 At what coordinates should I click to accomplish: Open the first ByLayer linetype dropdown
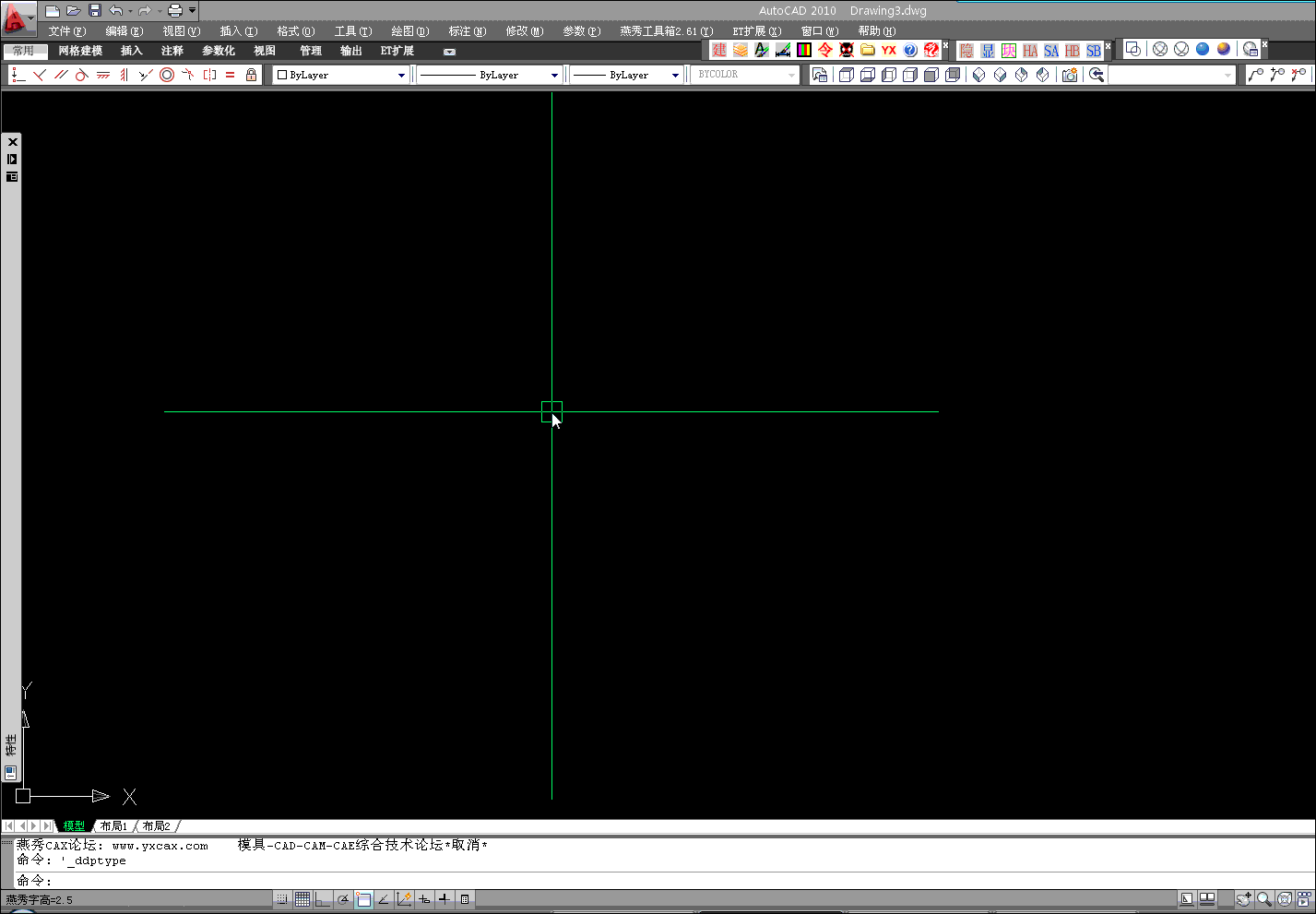[489, 75]
